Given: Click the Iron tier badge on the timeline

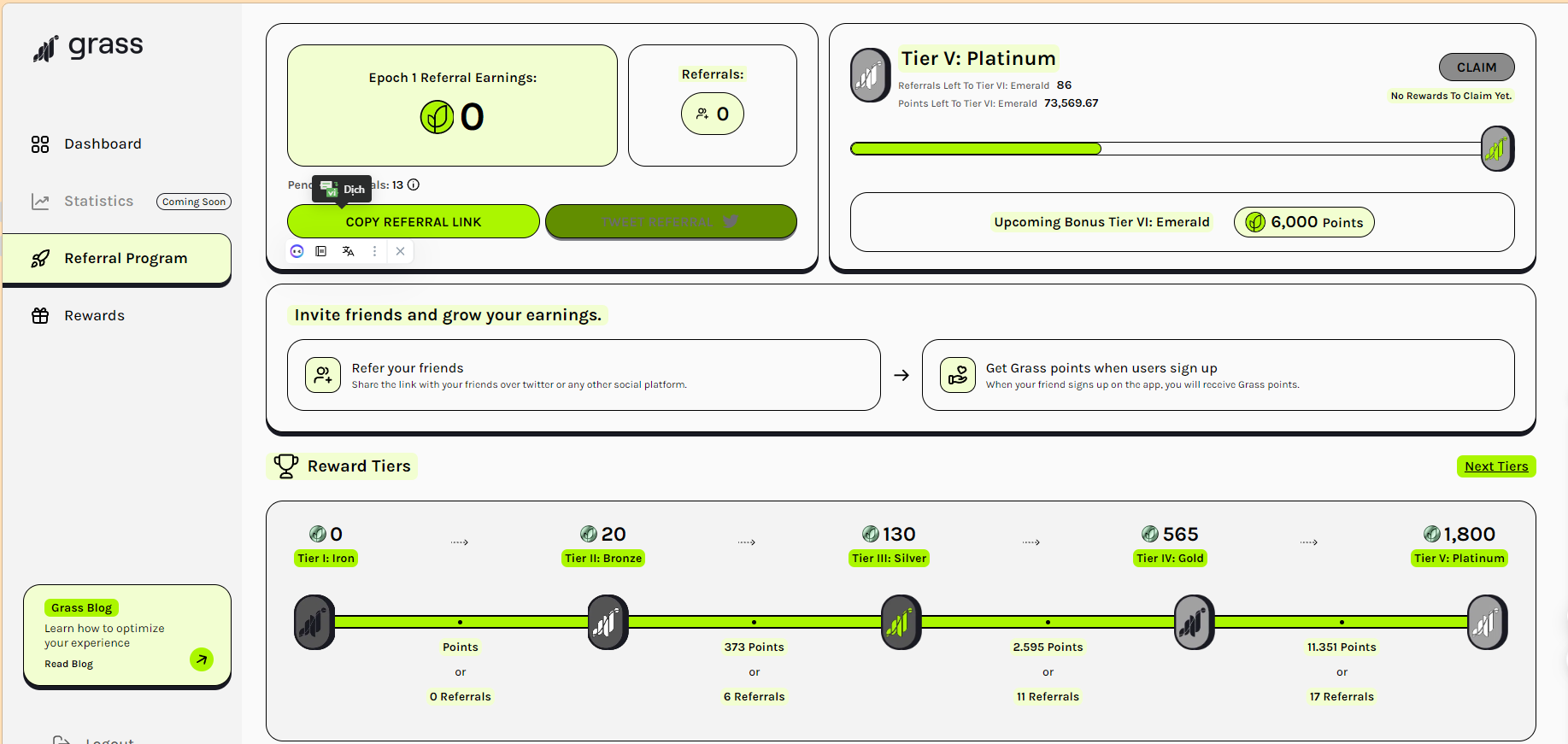Looking at the screenshot, I should coord(314,623).
